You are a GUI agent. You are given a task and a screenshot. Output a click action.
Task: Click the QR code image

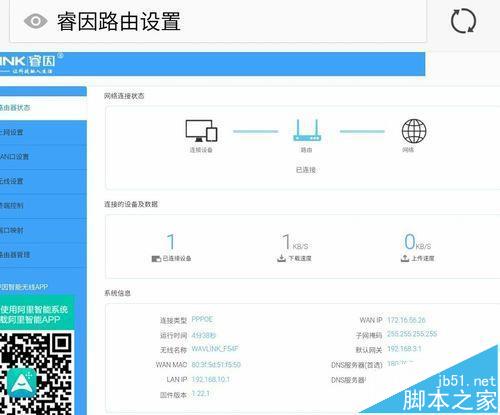pos(36,373)
